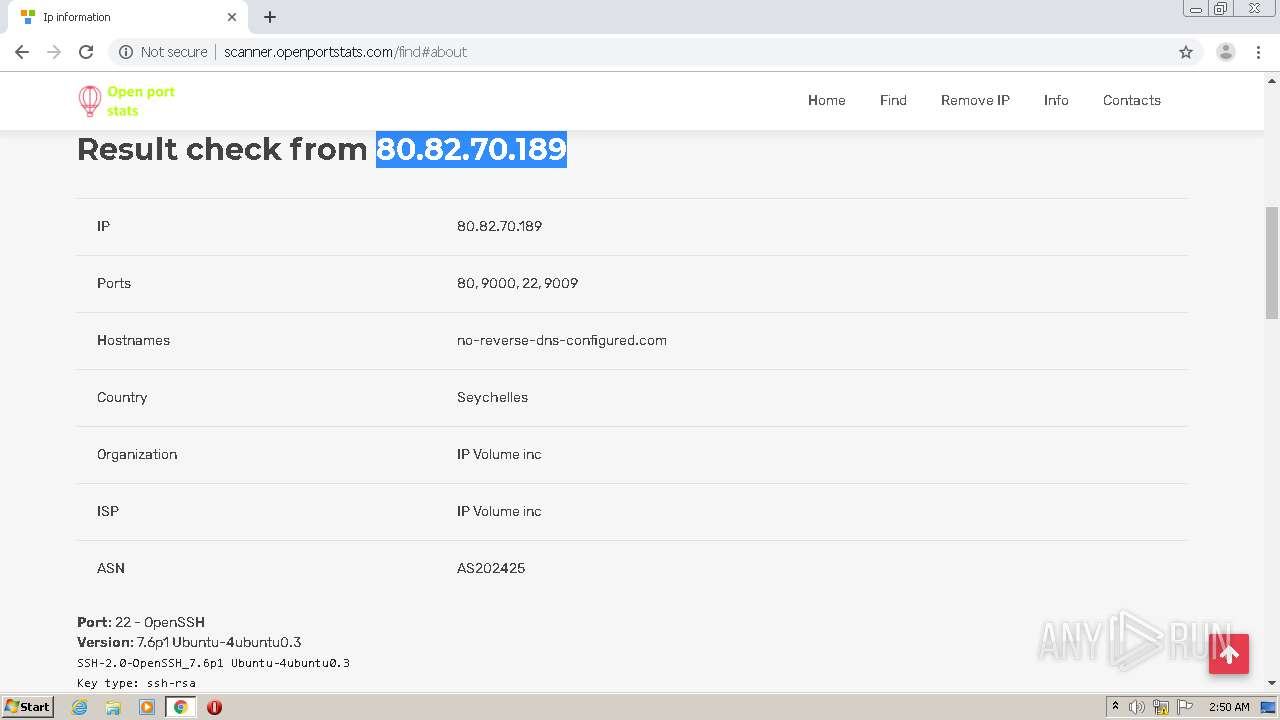
Task: Launch Internet Explorer from taskbar
Action: [x=80, y=707]
